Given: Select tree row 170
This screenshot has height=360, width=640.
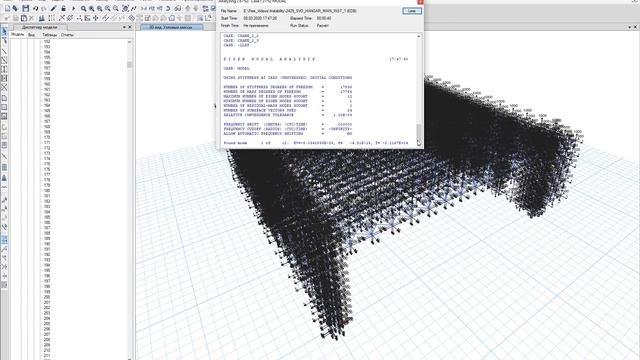Looking at the screenshot, I should [47, 138].
